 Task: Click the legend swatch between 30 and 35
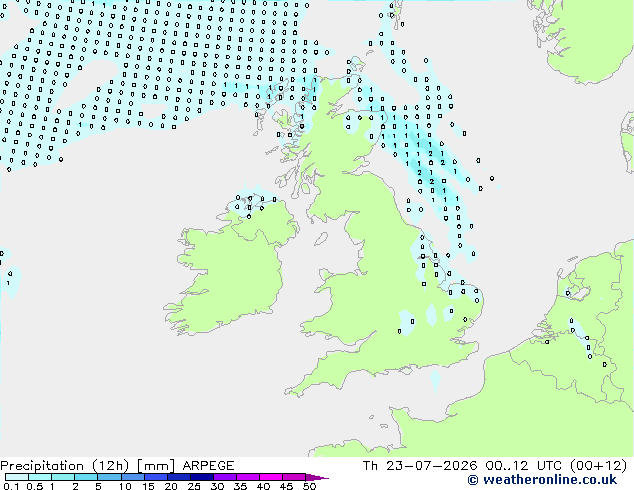(x=224, y=477)
